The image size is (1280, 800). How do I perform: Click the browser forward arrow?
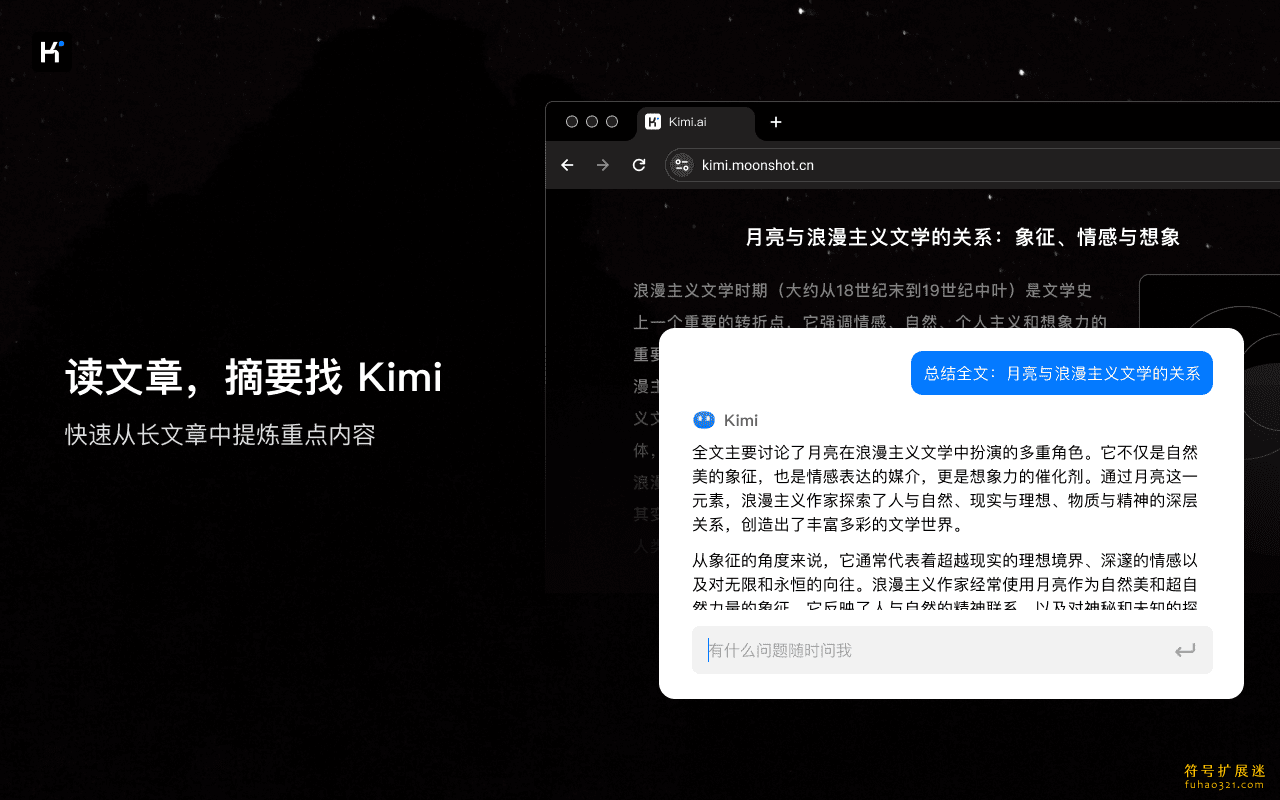[x=603, y=165]
